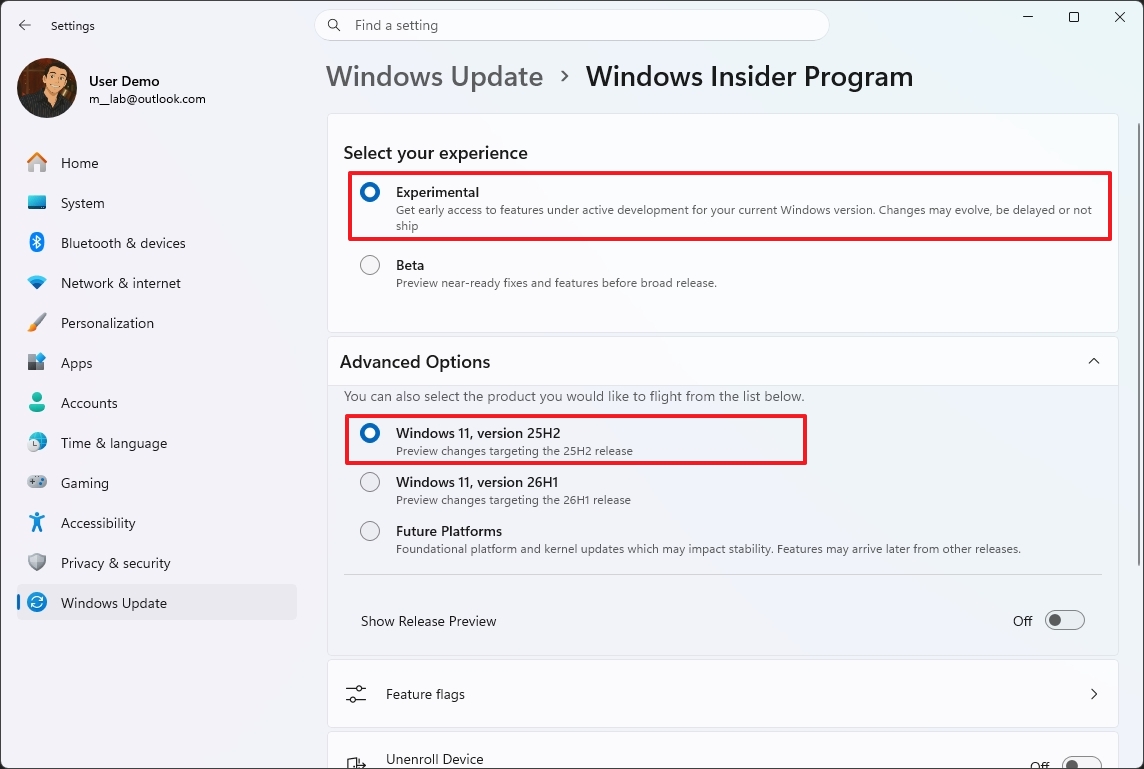Click the Accessibility figure icon

click(x=36, y=522)
